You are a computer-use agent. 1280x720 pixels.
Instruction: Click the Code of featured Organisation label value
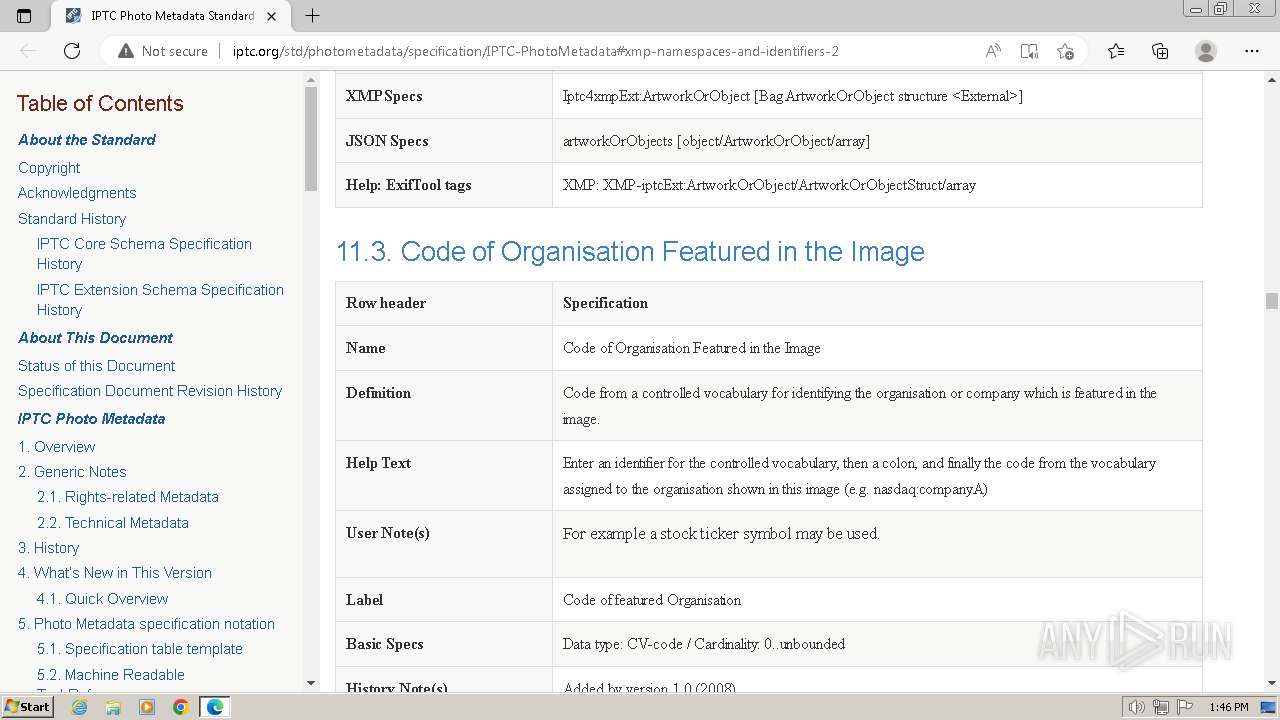click(652, 600)
